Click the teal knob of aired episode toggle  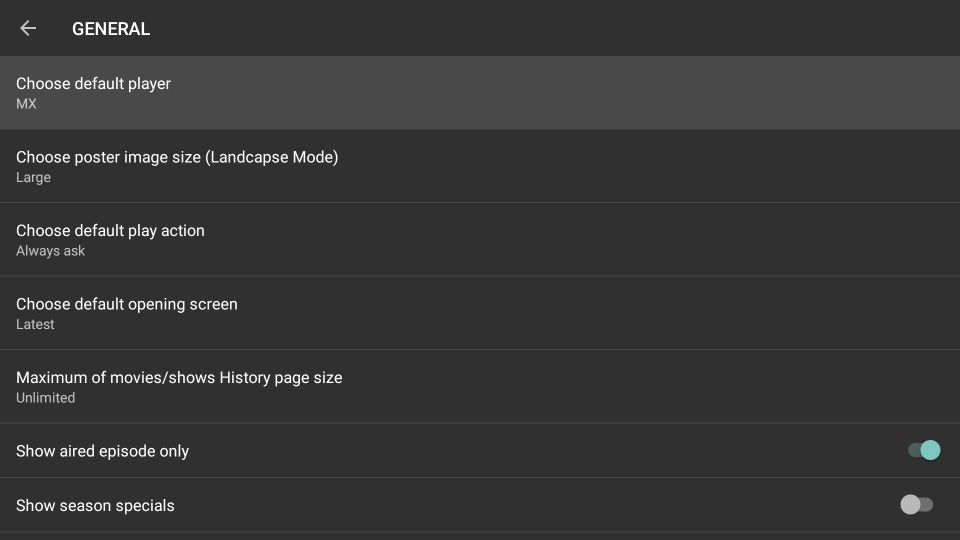930,450
